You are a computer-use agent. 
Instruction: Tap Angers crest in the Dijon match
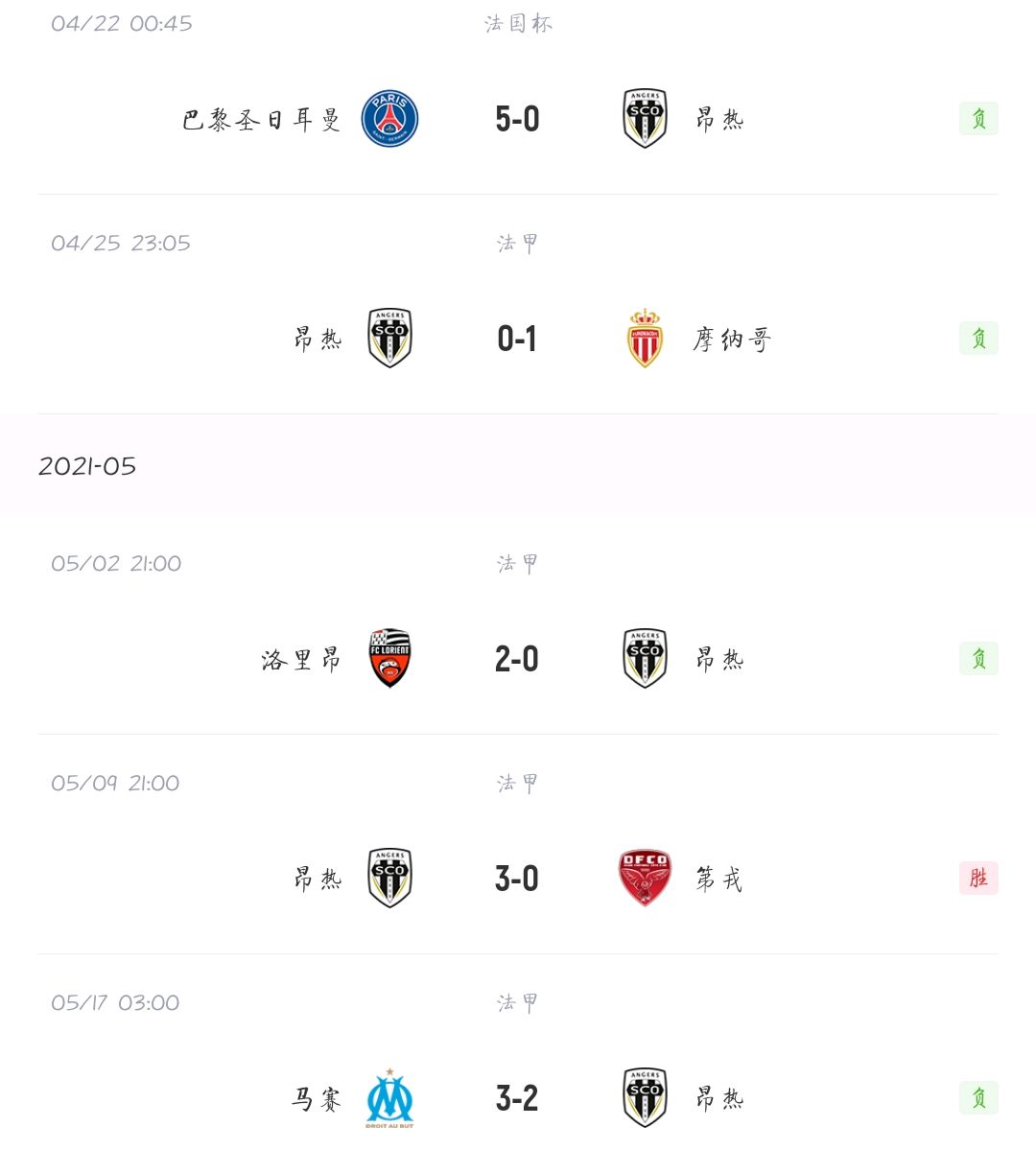pyautogui.click(x=389, y=879)
